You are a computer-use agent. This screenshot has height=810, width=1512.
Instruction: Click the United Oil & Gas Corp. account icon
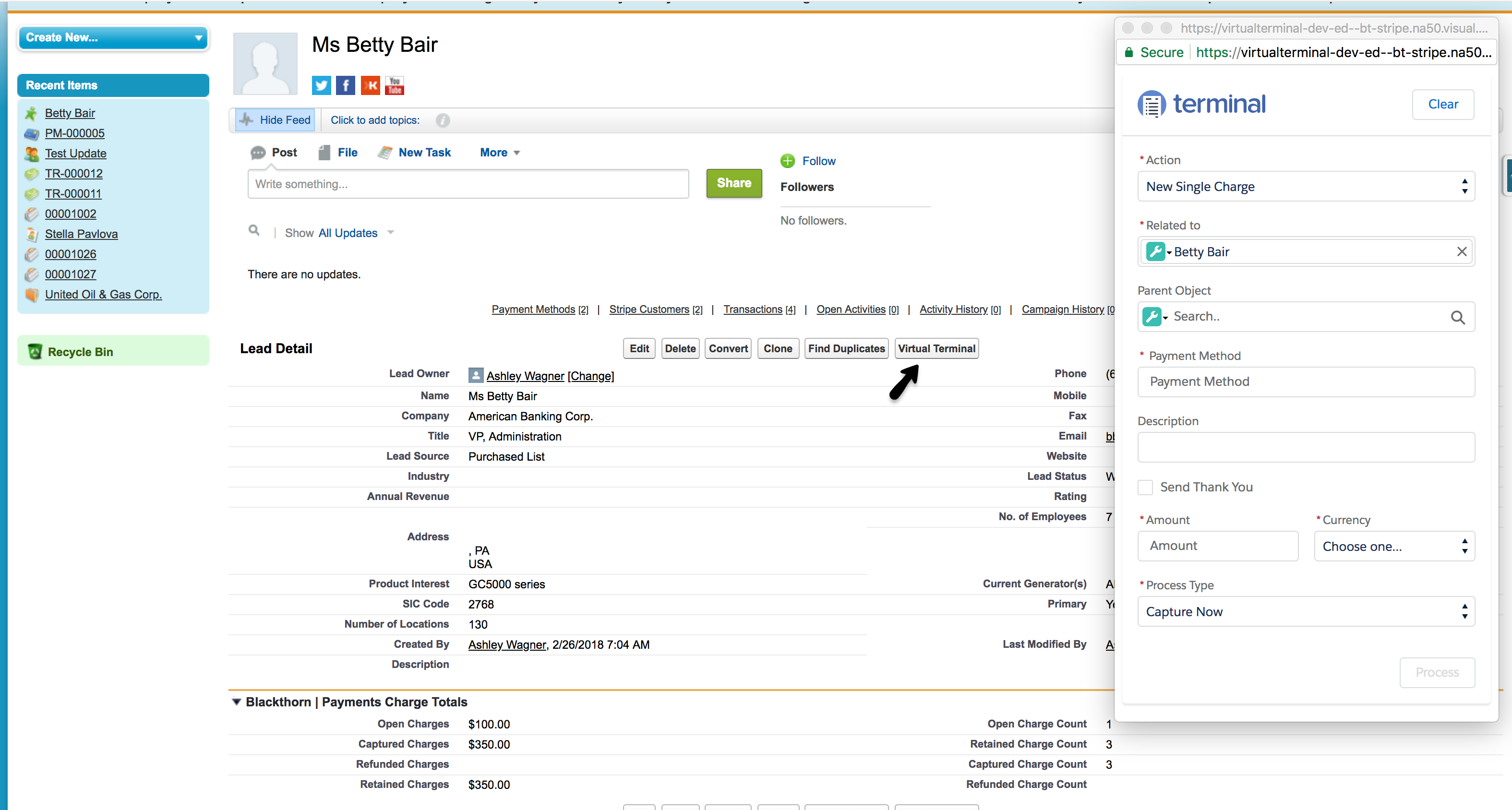(31, 295)
